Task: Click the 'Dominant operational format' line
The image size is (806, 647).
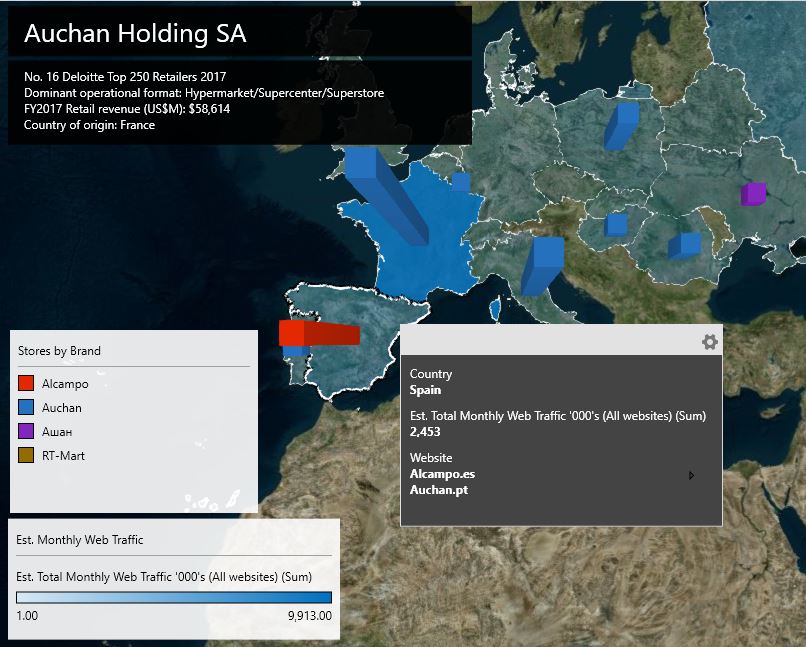Action: click(x=204, y=93)
